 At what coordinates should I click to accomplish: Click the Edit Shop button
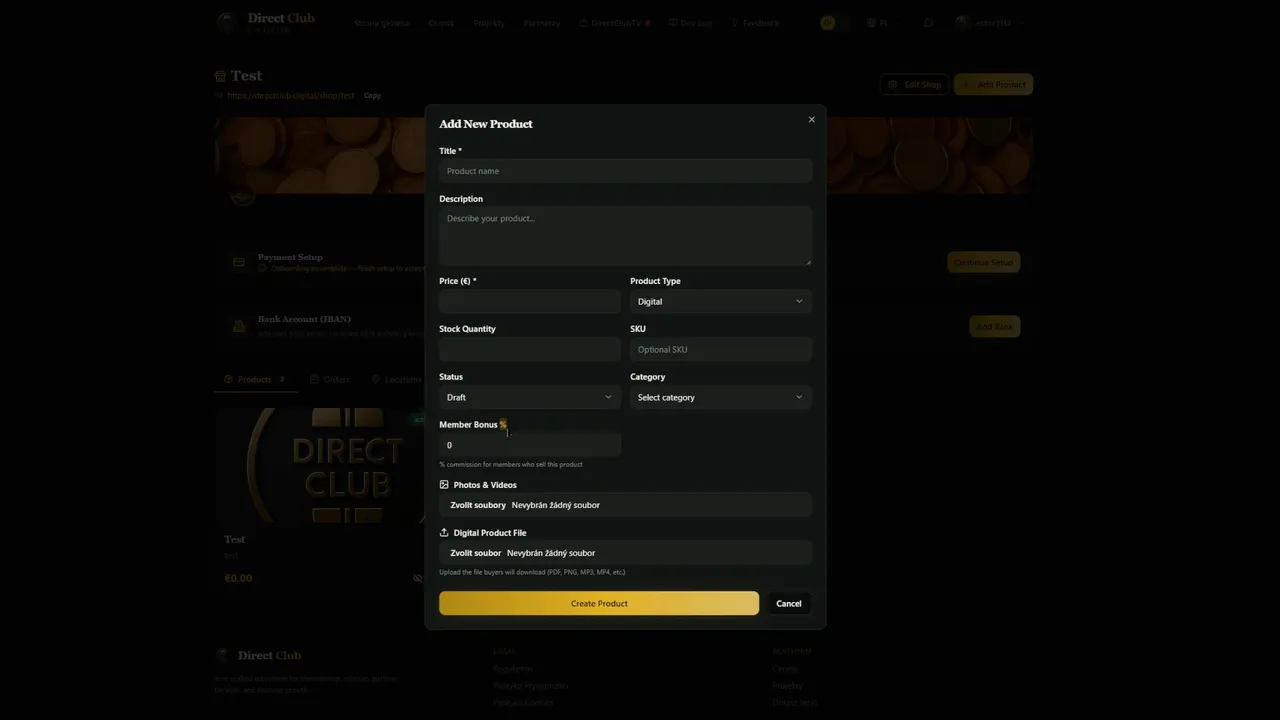[x=914, y=85]
